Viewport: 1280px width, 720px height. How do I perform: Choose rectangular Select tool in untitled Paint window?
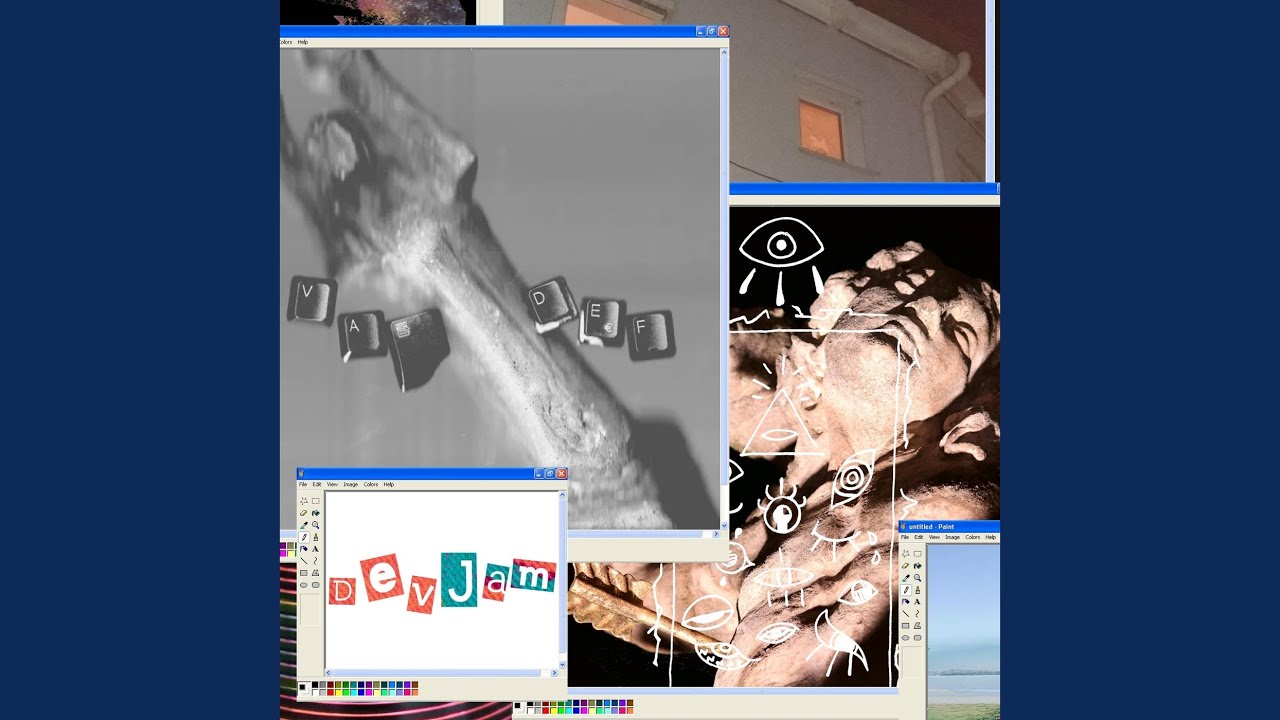pos(918,554)
